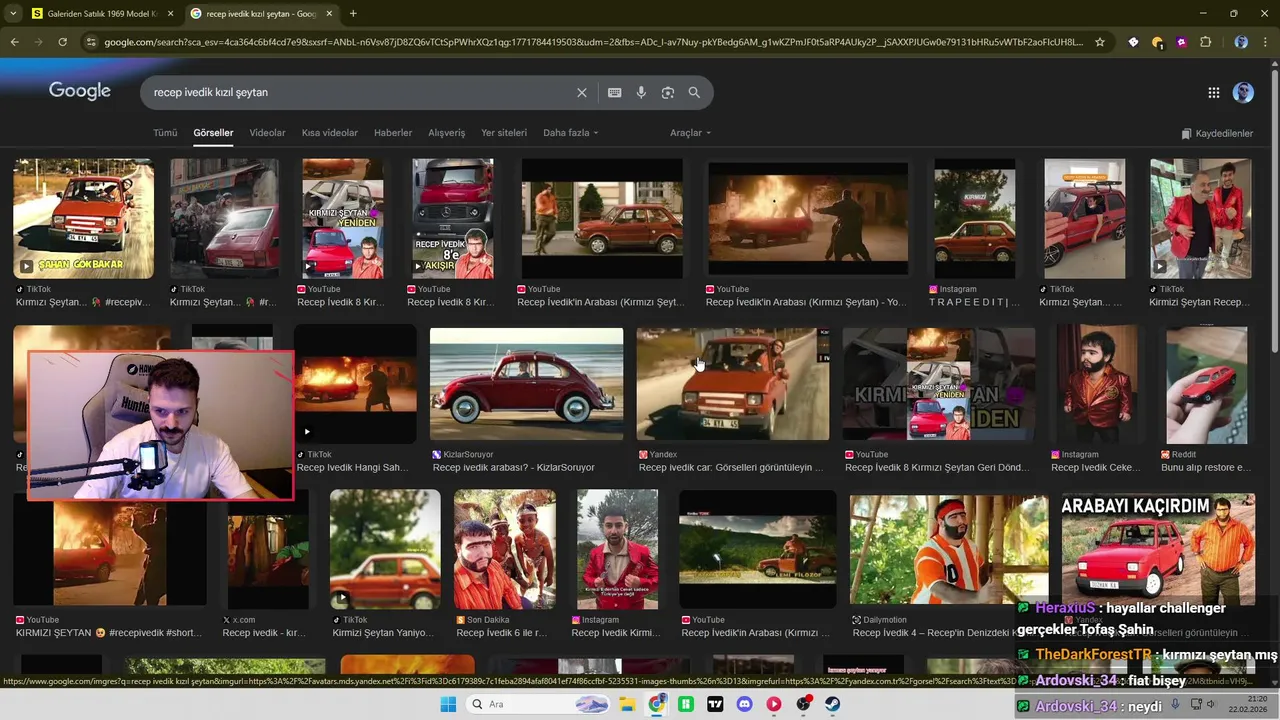Go back to the previous page
This screenshot has height=720, width=1280.
point(14,42)
